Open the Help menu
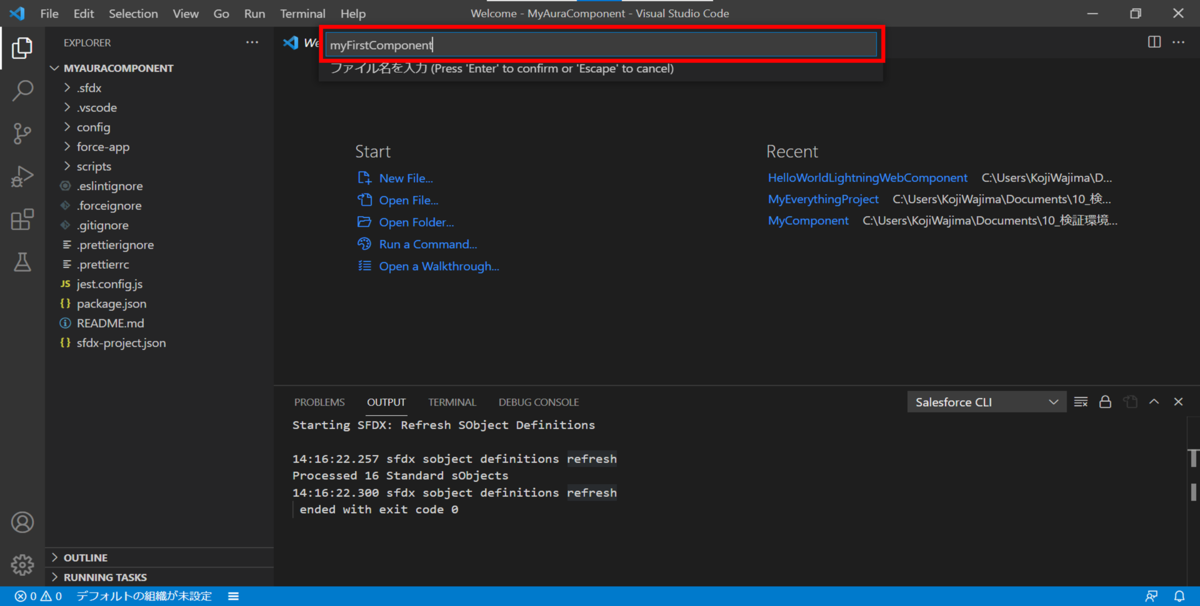1200x606 pixels. [x=353, y=14]
